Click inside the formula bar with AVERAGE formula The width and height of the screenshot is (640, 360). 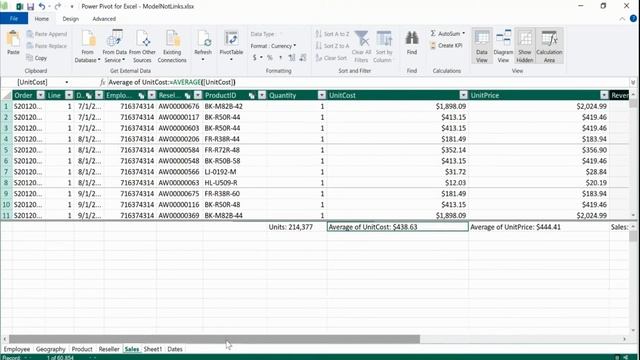pos(367,82)
